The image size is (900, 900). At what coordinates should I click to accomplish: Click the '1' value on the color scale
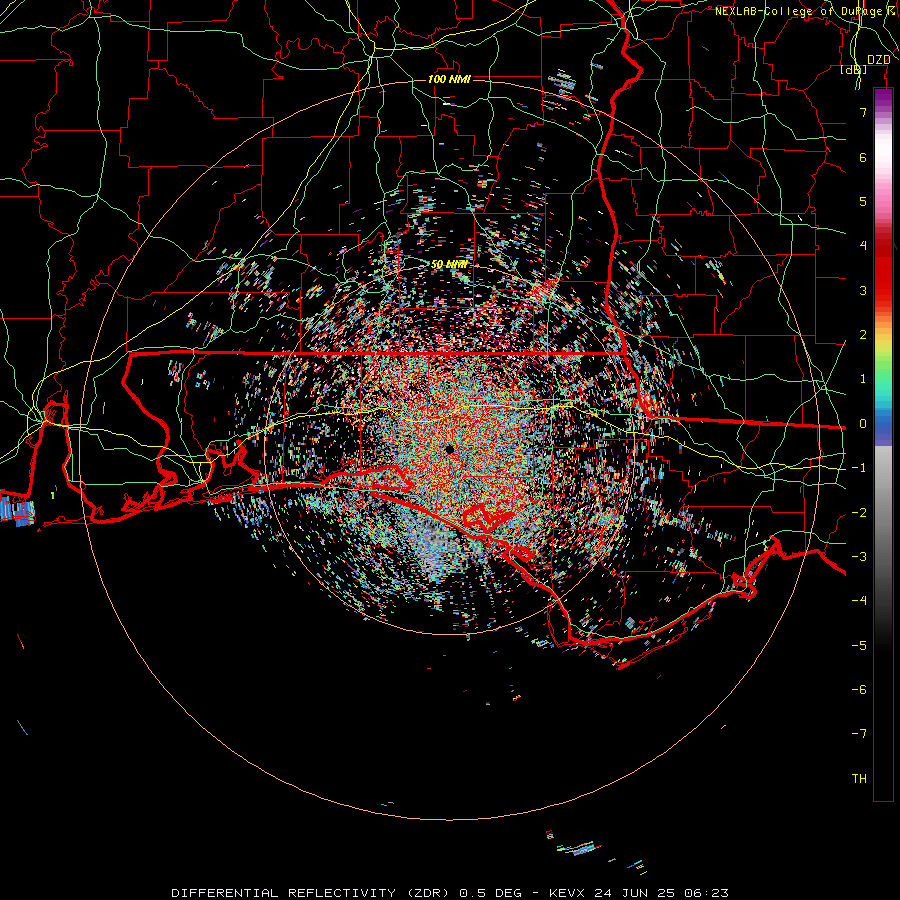pos(863,379)
